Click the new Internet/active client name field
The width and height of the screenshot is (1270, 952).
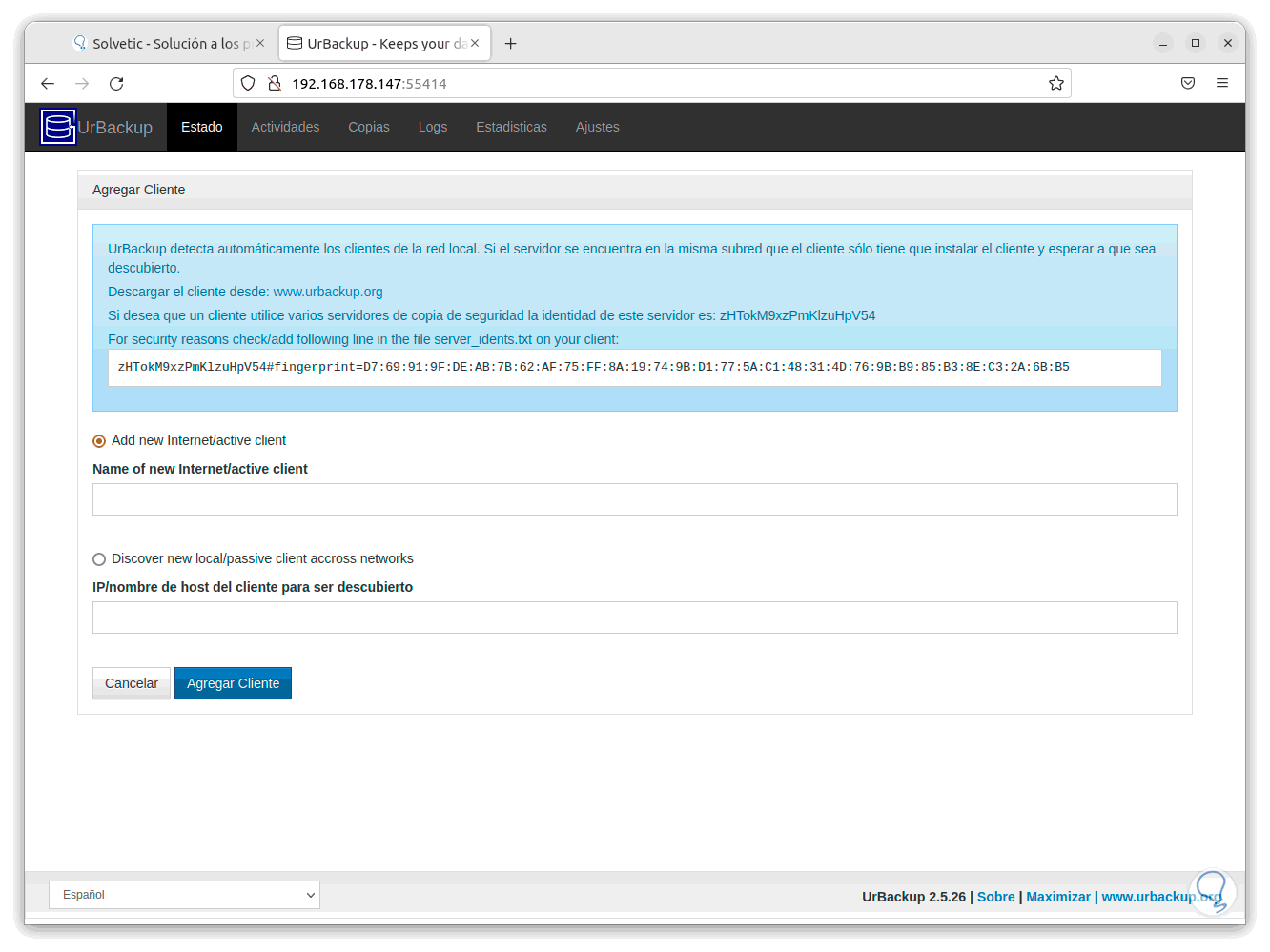click(x=635, y=499)
